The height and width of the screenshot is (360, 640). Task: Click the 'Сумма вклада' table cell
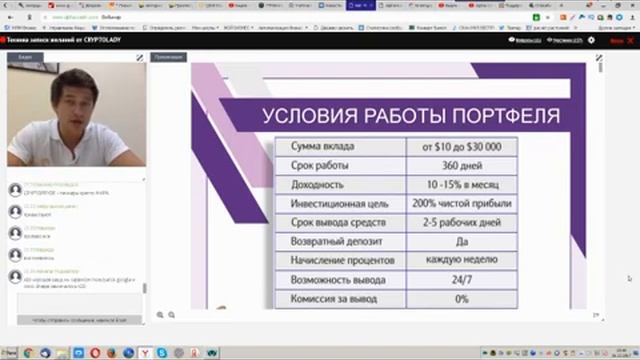coord(340,147)
